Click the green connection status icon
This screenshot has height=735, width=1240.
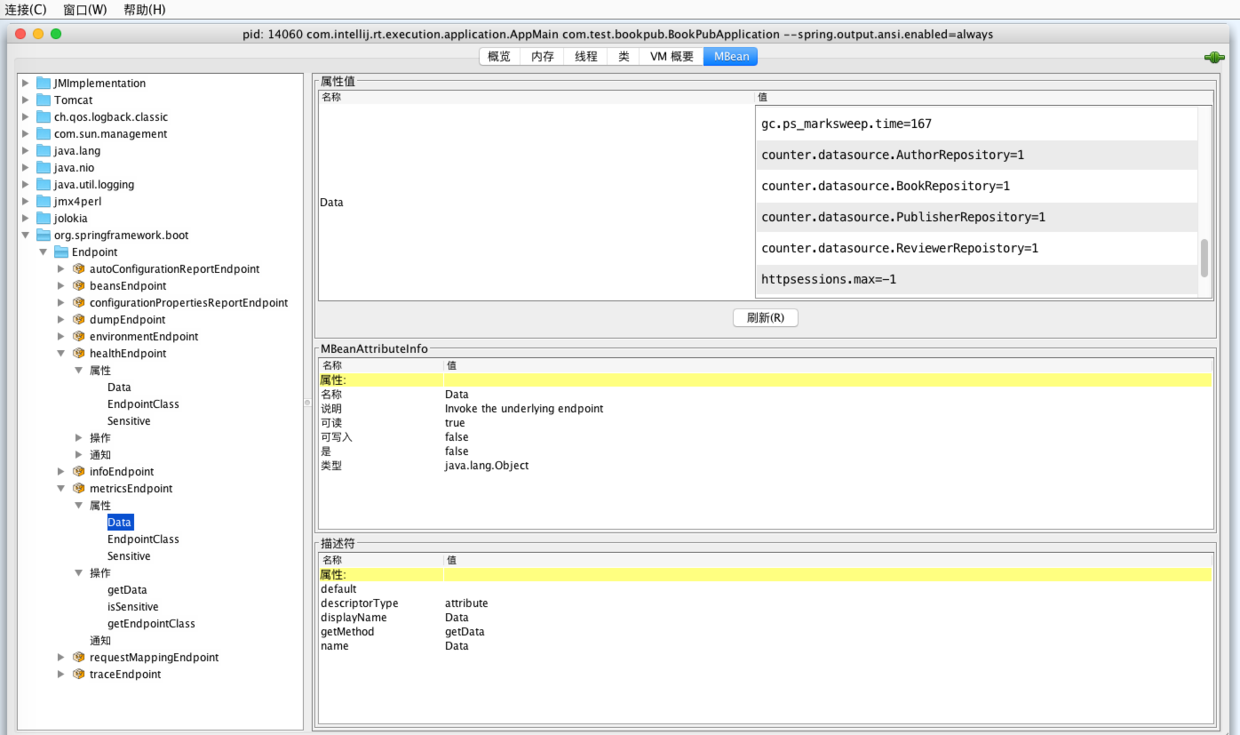click(x=1214, y=58)
